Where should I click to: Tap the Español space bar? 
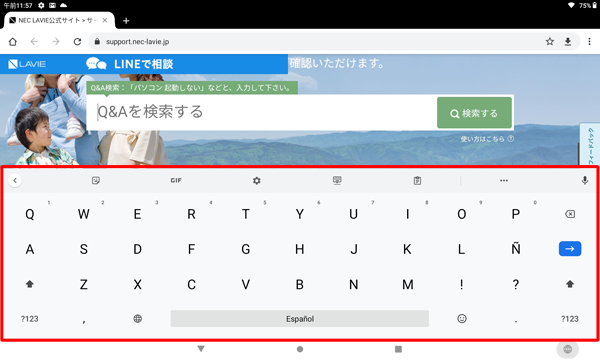coord(300,319)
